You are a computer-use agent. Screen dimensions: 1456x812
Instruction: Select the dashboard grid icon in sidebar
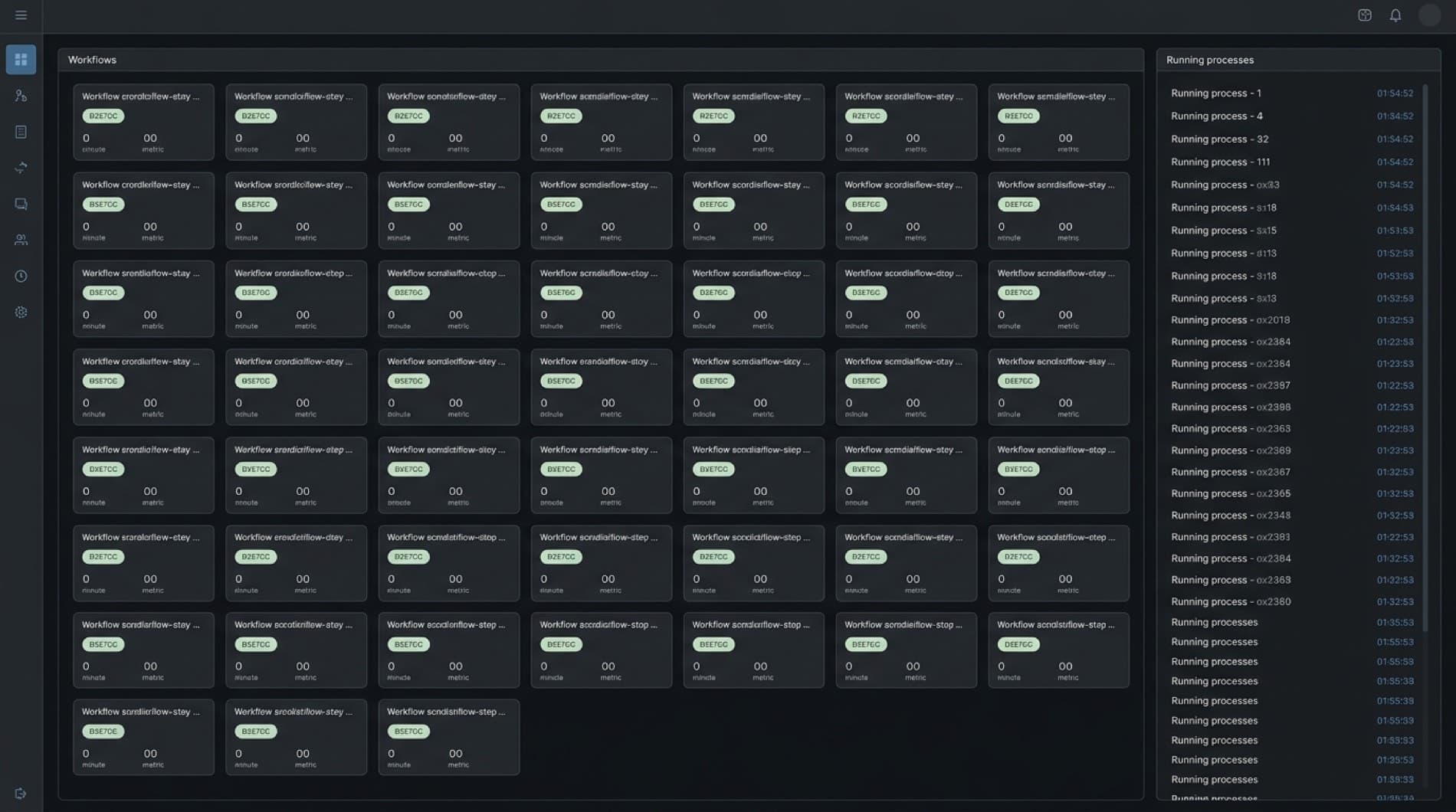pos(21,60)
